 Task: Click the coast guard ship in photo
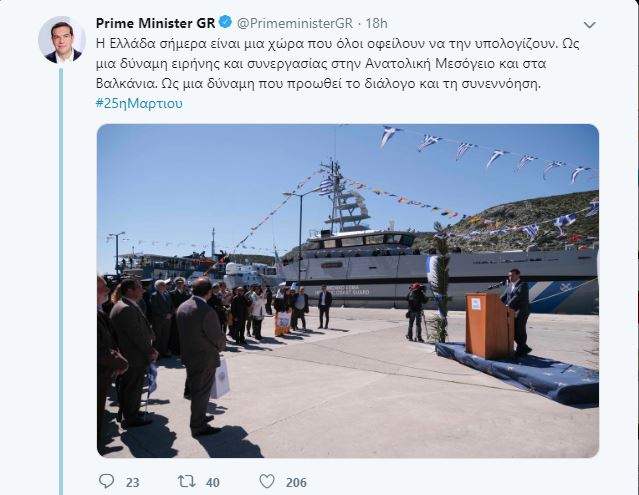[438, 269]
